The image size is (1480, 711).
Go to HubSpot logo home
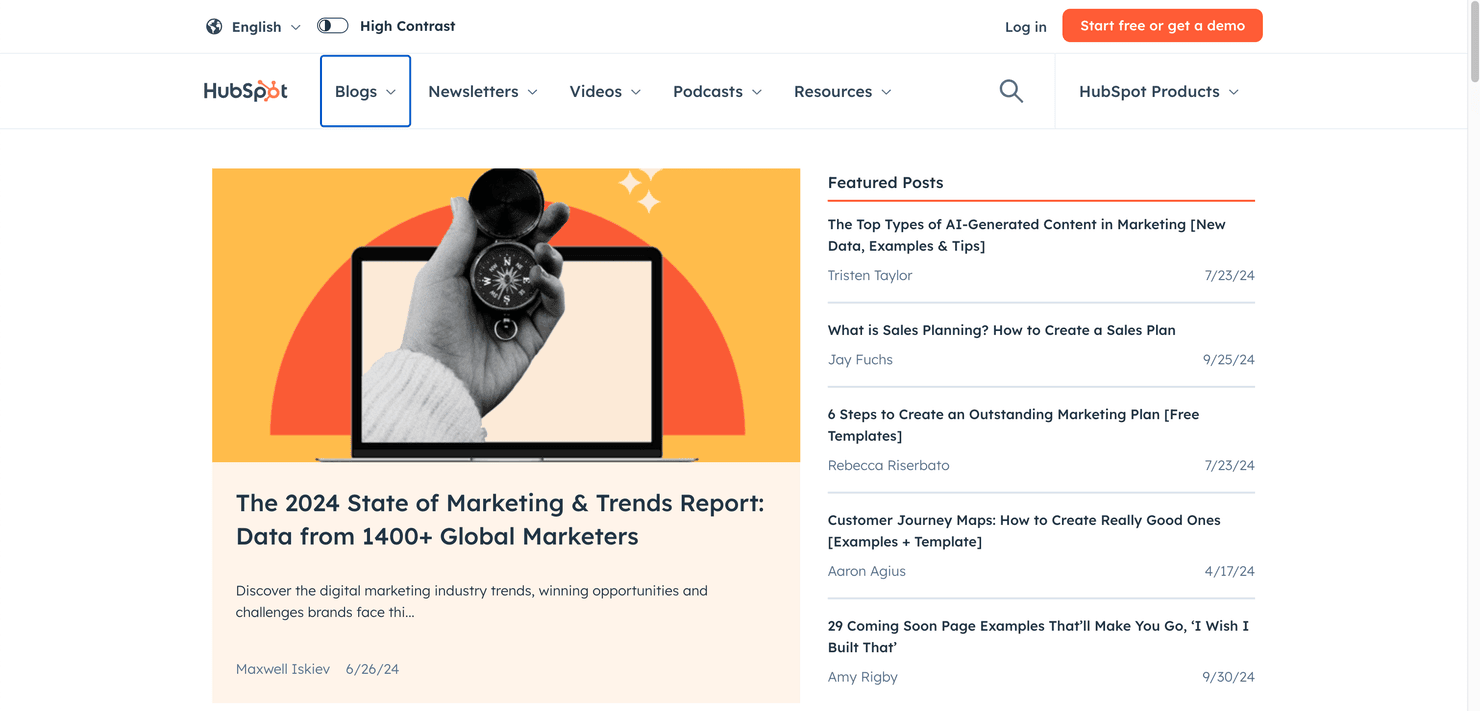point(245,91)
